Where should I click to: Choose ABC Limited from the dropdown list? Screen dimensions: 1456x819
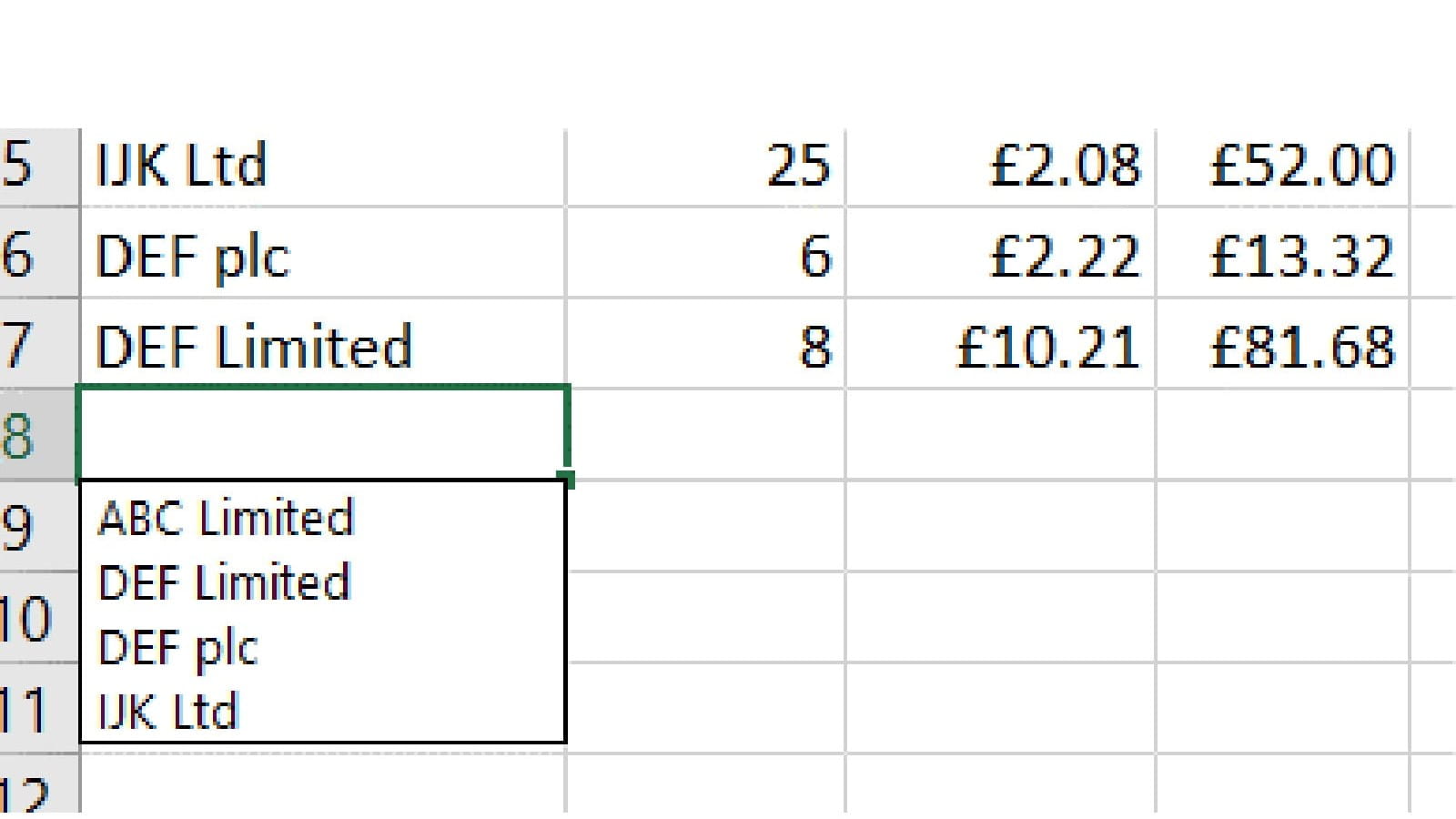[226, 518]
